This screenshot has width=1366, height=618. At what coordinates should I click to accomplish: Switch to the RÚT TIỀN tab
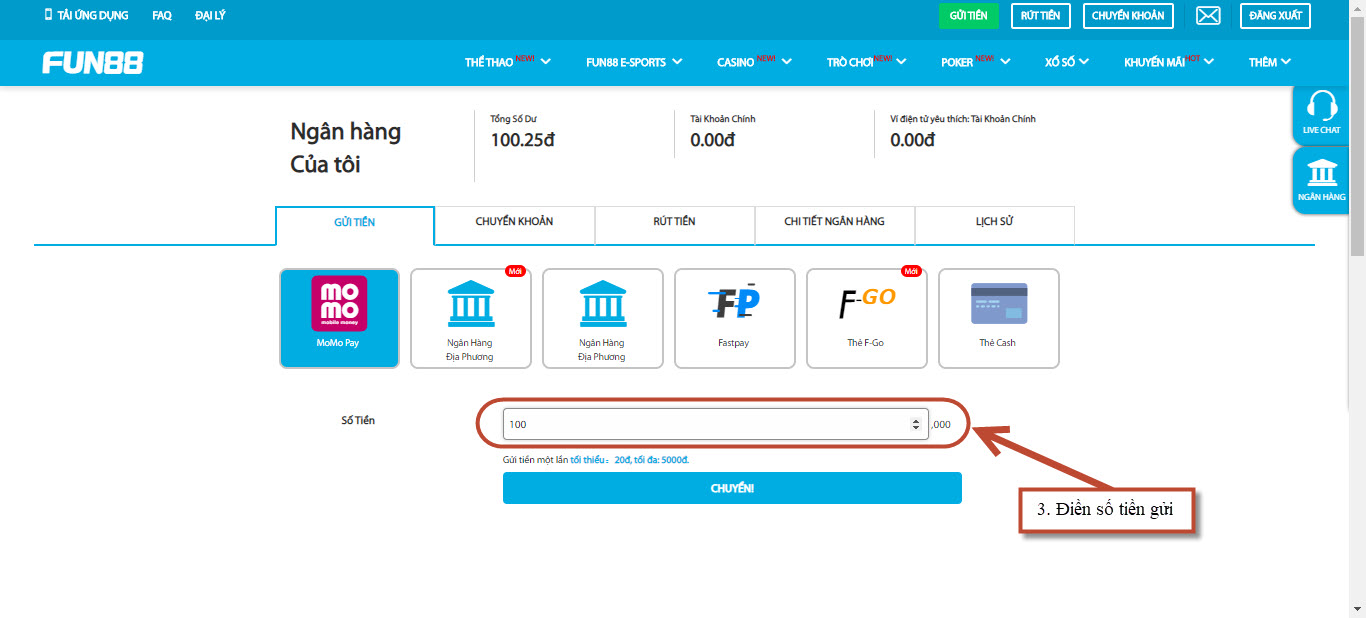(x=675, y=225)
